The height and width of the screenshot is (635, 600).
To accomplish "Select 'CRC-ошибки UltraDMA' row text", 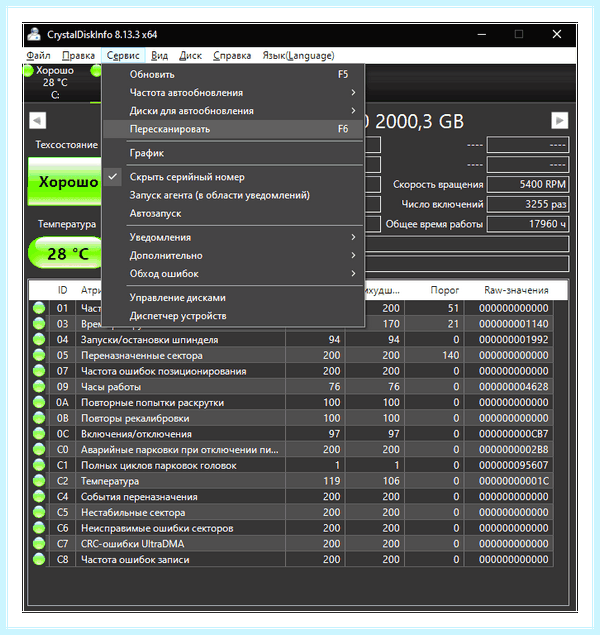I will 132,544.
